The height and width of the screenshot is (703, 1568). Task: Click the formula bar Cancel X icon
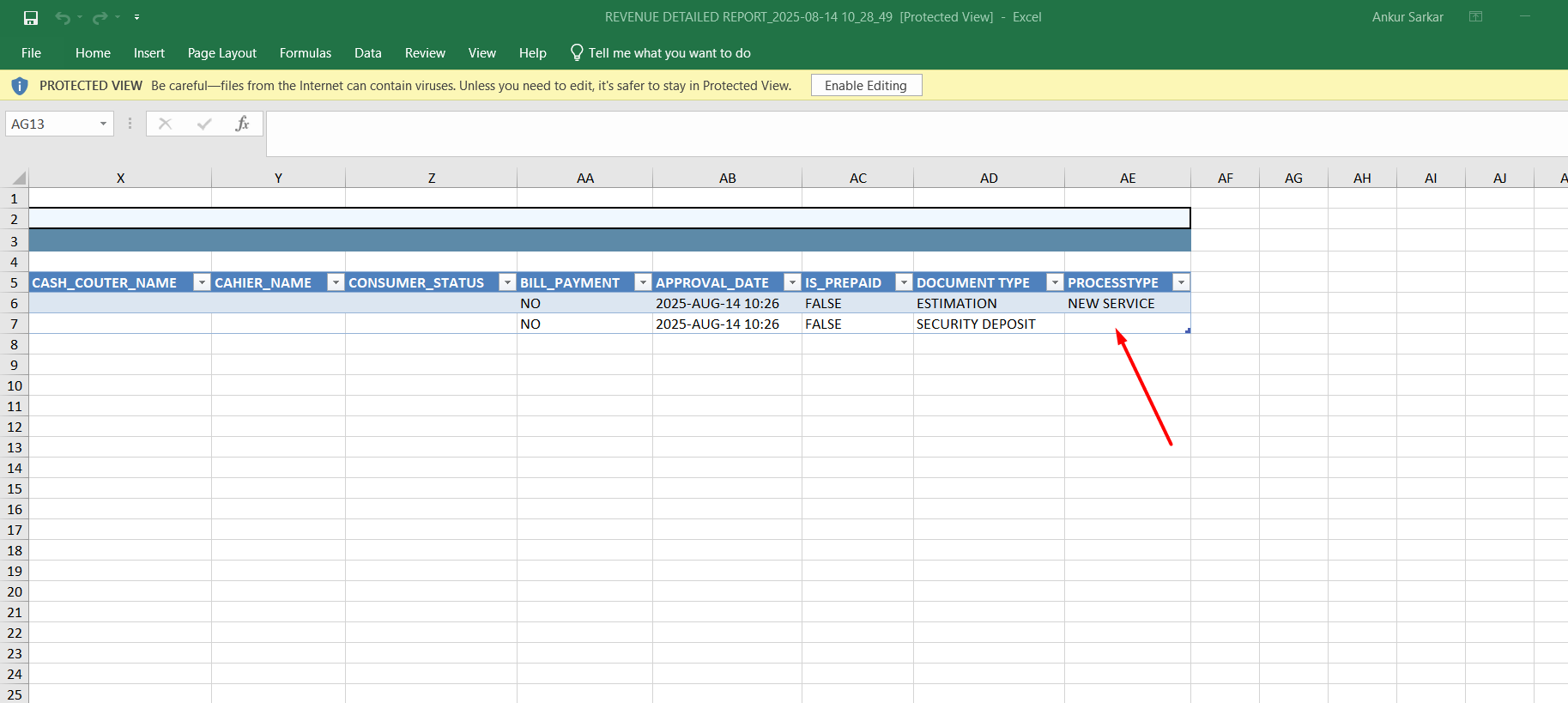tap(166, 124)
